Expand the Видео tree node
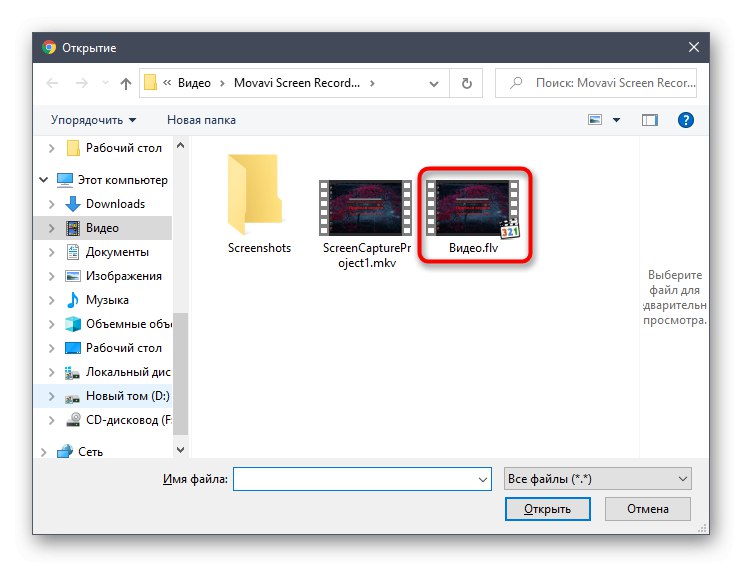This screenshot has width=742, height=567. 52,228
